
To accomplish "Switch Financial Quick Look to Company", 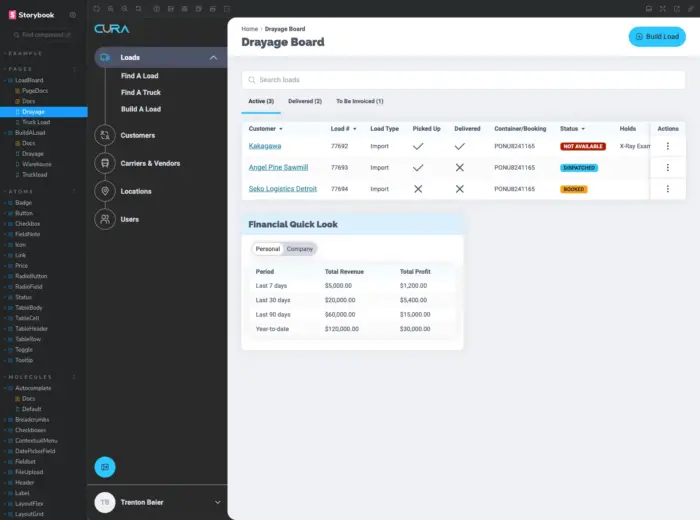I will tap(300, 249).
